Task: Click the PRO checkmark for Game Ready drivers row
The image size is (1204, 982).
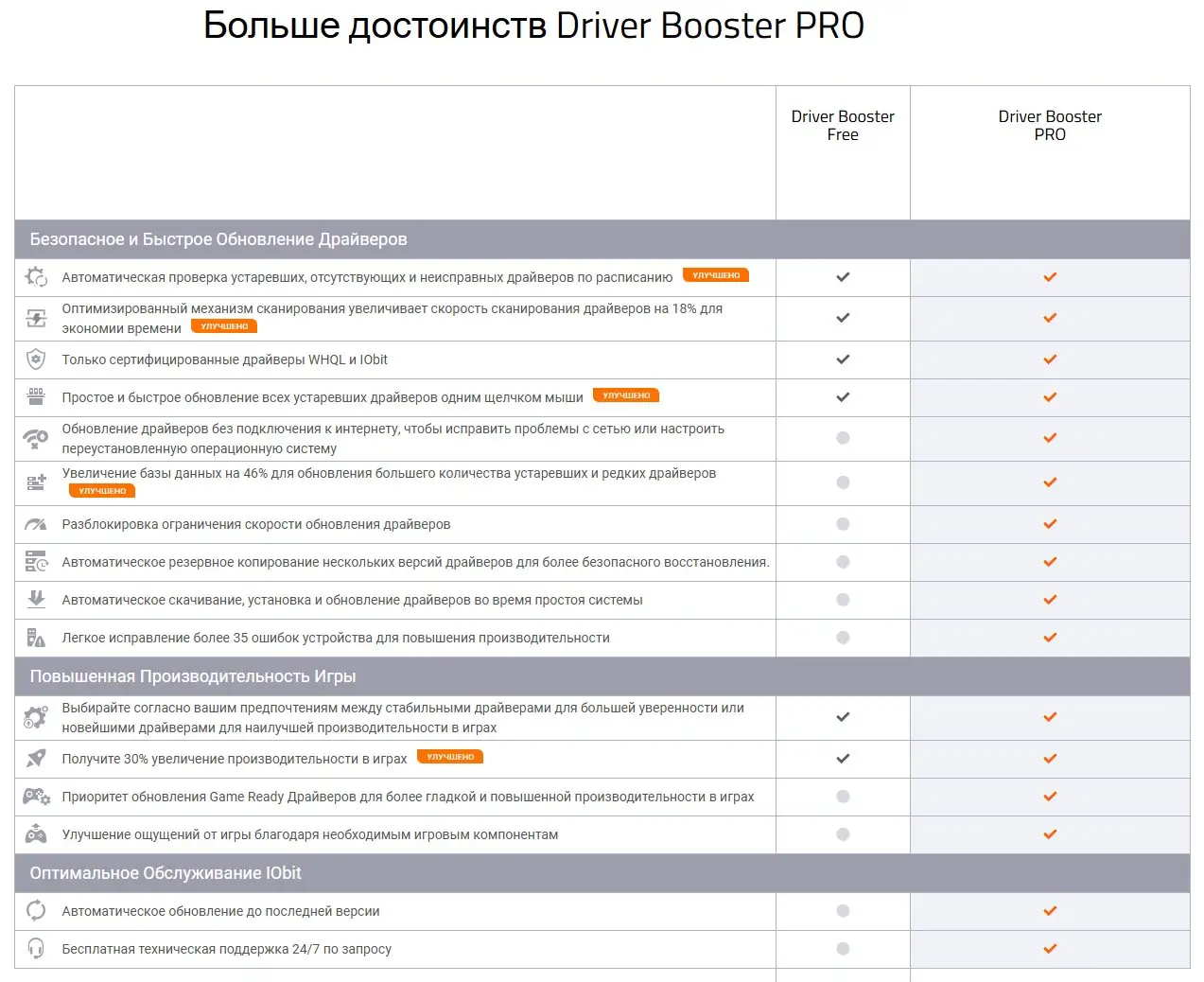Action: tap(1049, 797)
